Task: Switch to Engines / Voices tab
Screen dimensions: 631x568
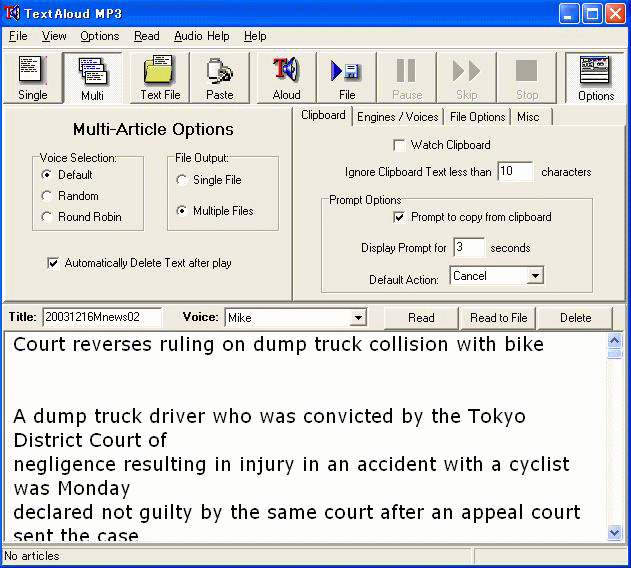Action: coord(398,117)
